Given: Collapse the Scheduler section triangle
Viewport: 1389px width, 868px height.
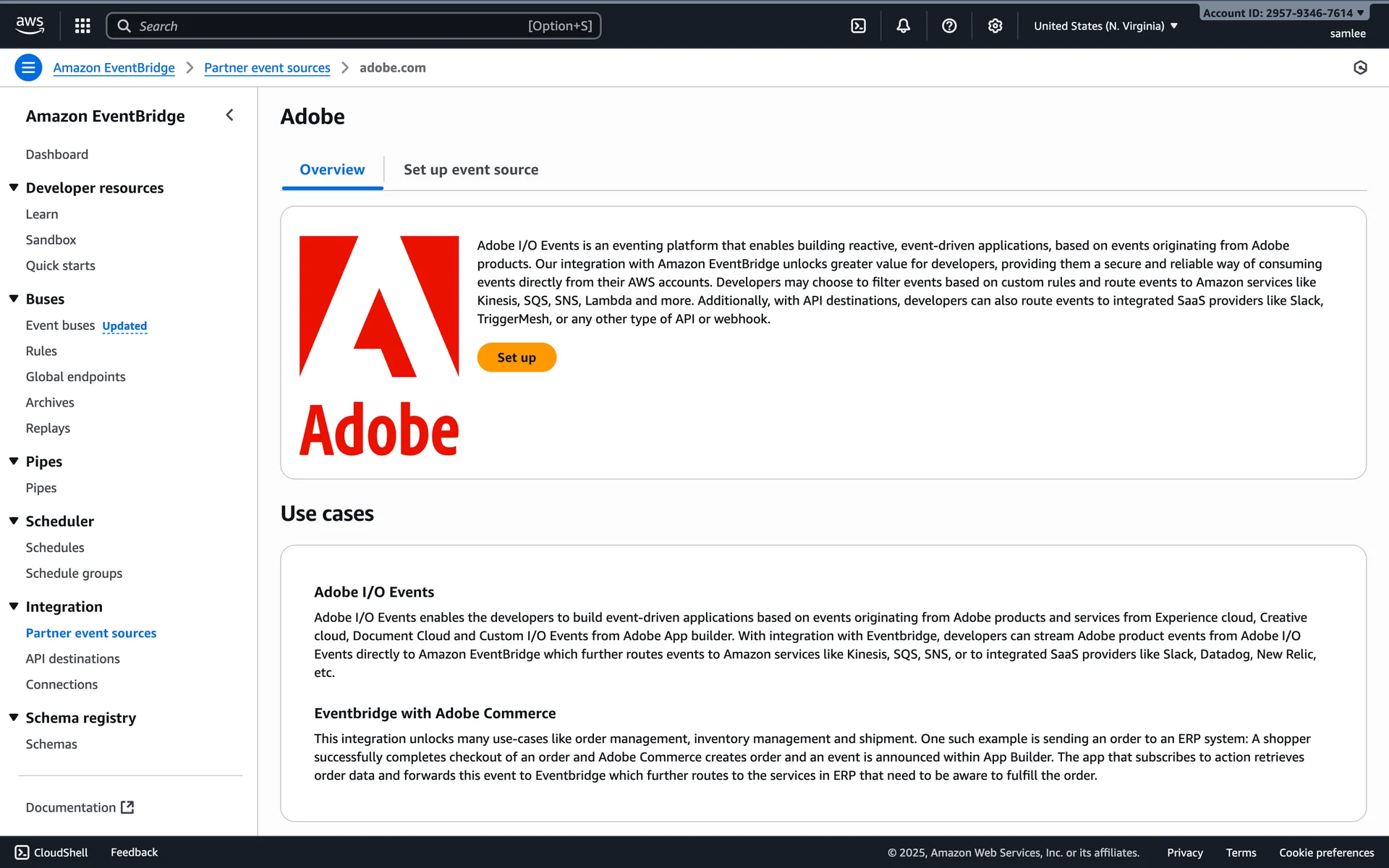Looking at the screenshot, I should pos(14,521).
